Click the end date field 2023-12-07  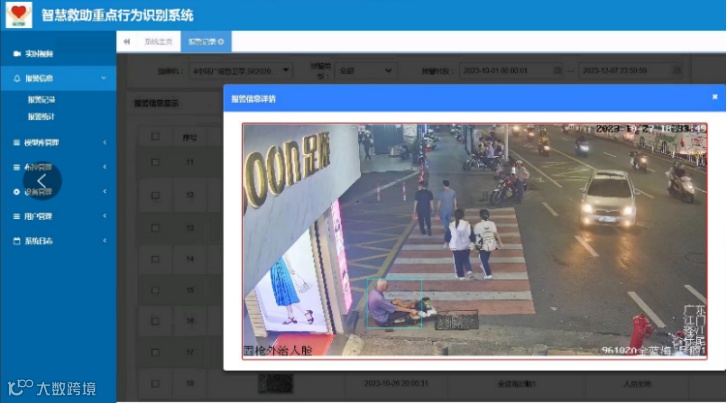[631, 70]
